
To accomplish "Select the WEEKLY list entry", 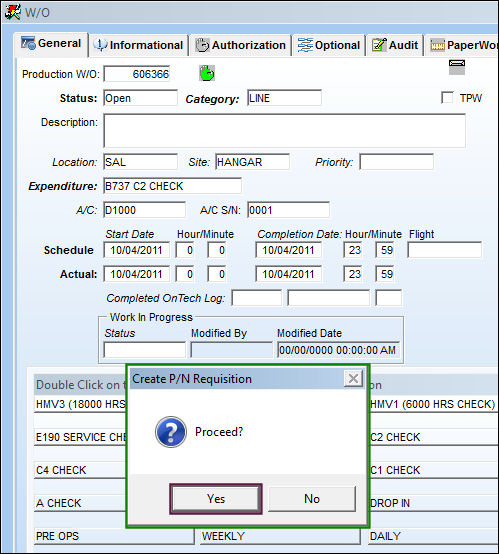I will click(281, 536).
